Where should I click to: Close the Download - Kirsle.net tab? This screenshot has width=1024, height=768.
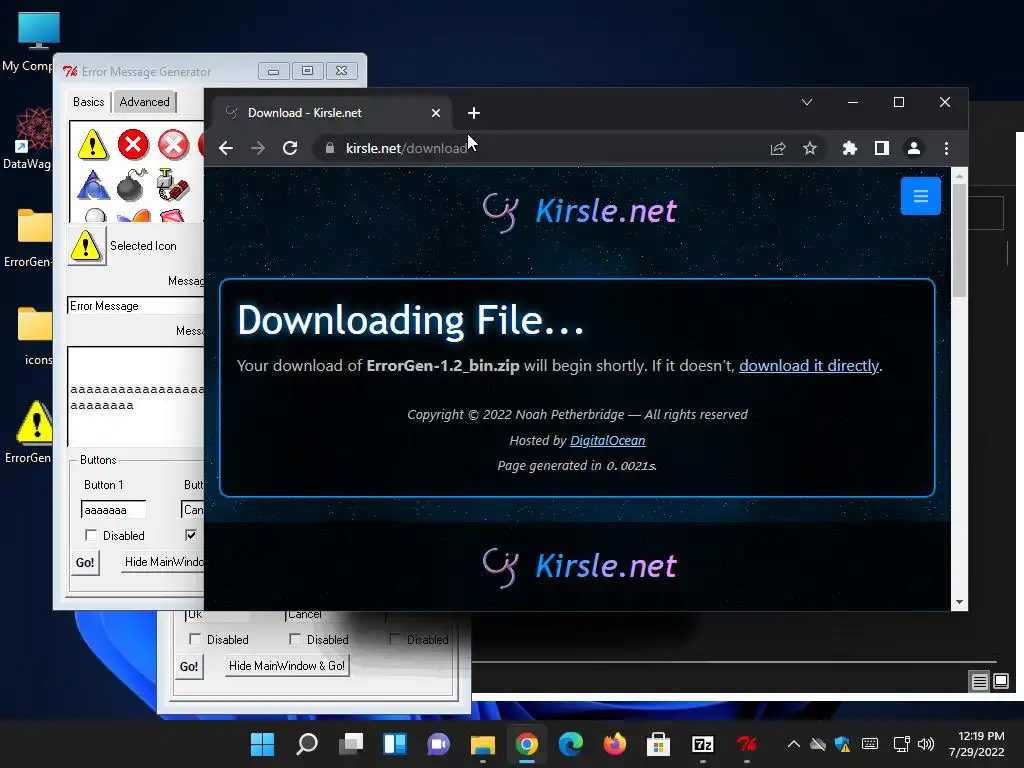tap(436, 113)
